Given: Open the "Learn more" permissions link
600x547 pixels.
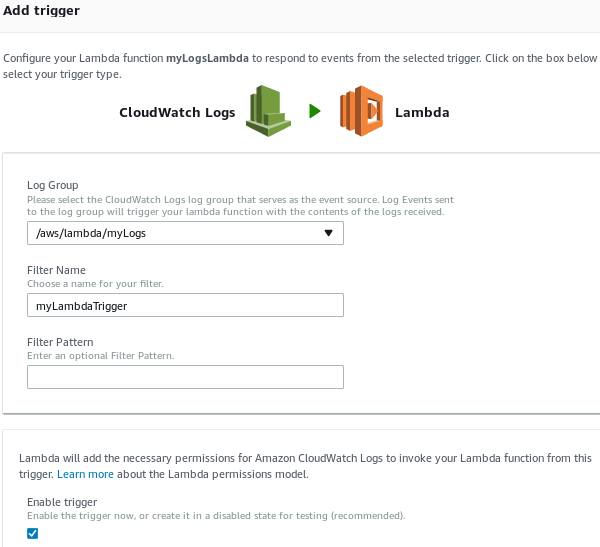Looking at the screenshot, I should [x=85, y=473].
